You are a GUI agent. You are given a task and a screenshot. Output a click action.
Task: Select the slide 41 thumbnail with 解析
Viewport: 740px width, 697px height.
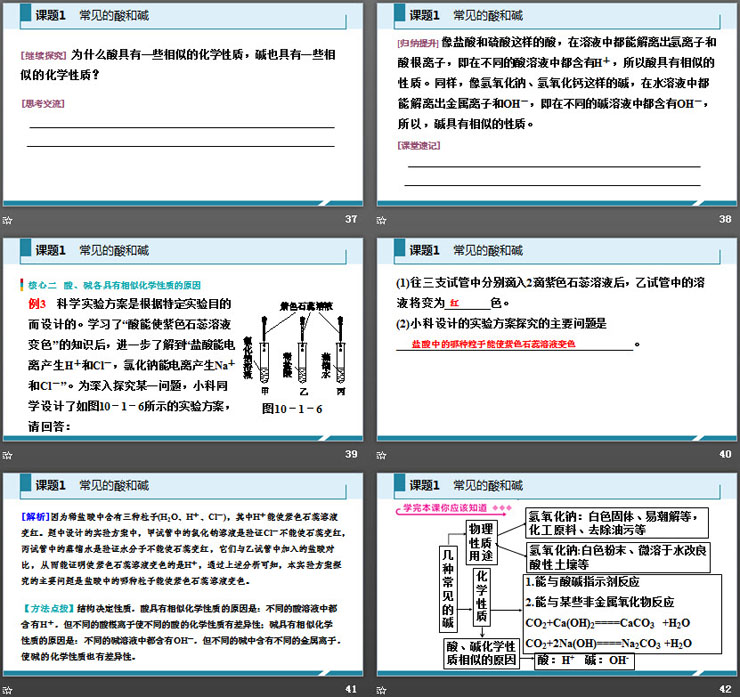[x=183, y=577]
